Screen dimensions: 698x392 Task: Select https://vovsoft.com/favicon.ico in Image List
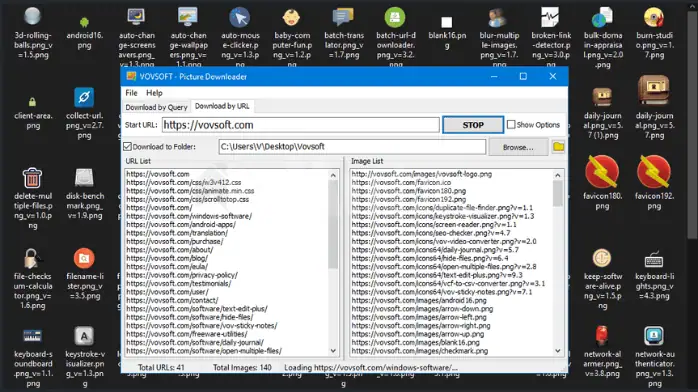(401, 182)
